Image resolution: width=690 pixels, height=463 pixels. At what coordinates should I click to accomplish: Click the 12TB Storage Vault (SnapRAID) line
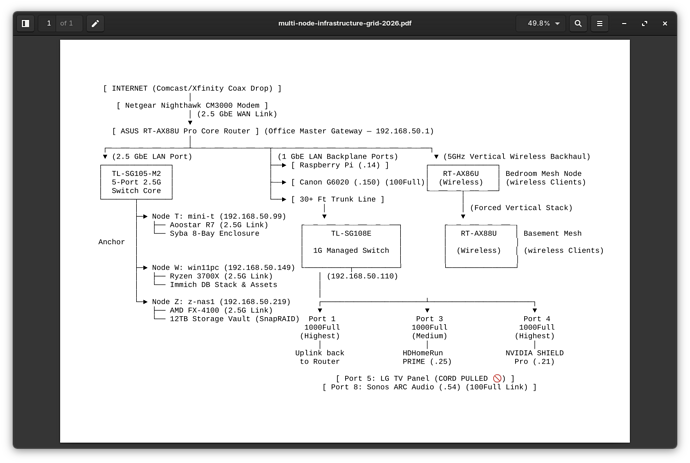click(x=235, y=319)
